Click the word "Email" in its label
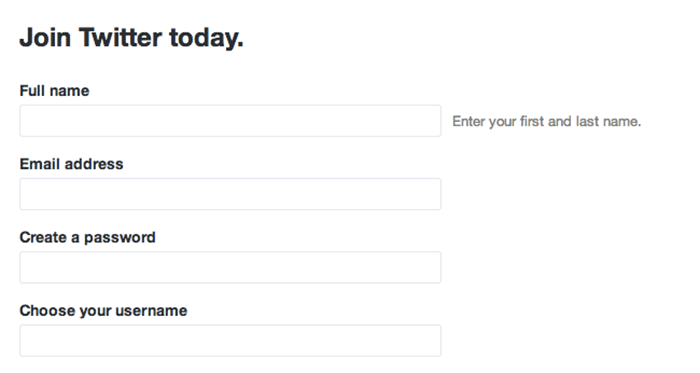The image size is (700, 373). click(40, 164)
